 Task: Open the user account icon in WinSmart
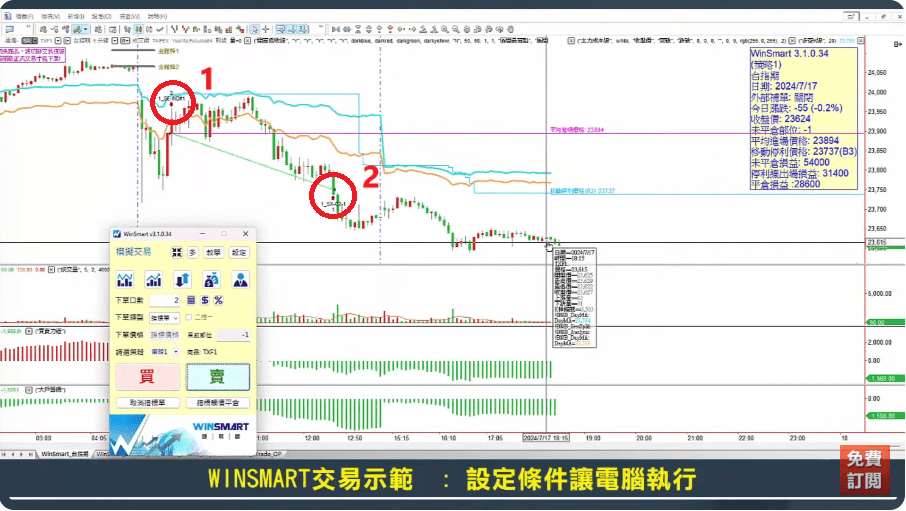click(240, 280)
